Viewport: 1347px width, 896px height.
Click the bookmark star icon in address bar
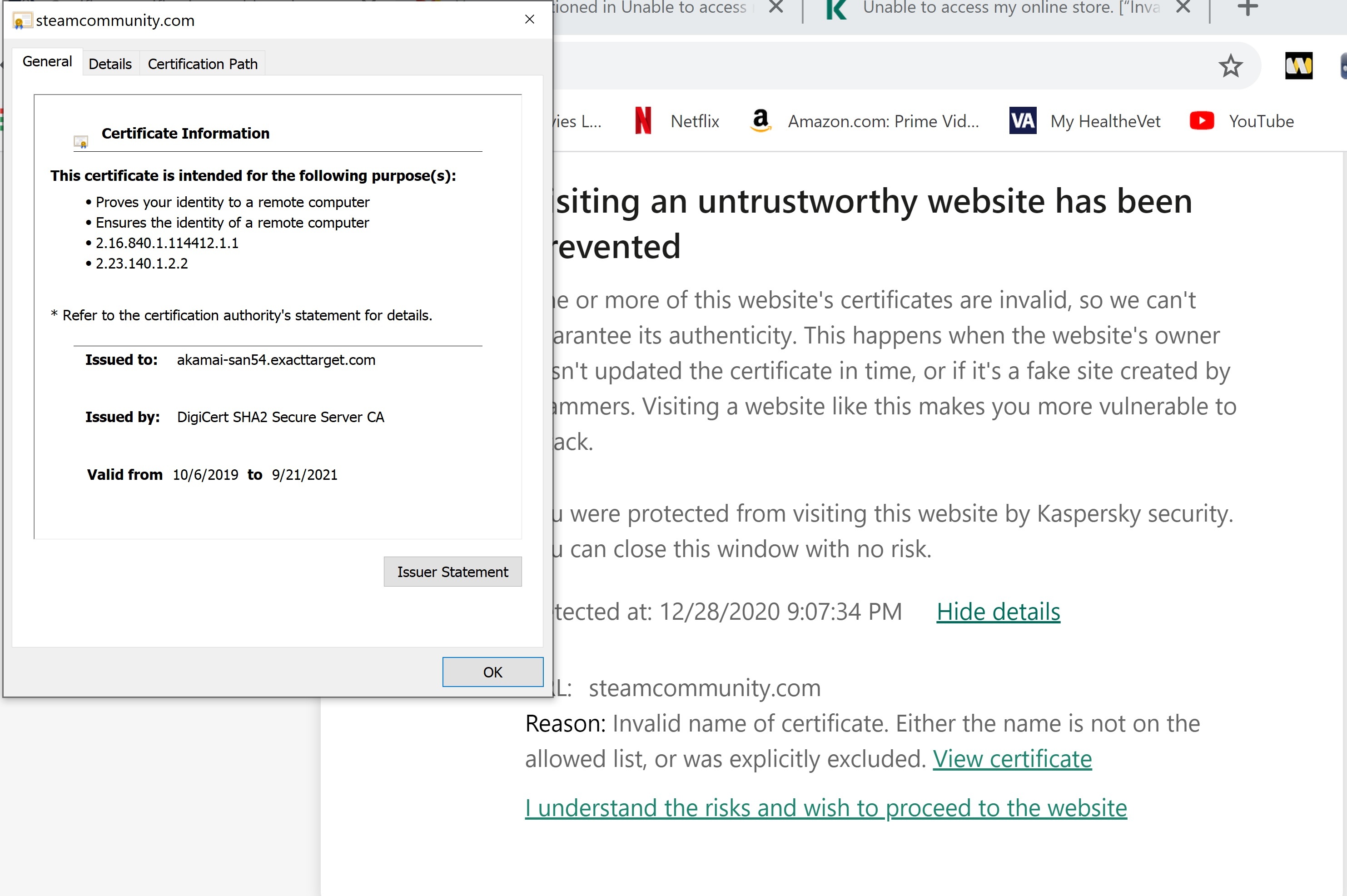[x=1230, y=66]
